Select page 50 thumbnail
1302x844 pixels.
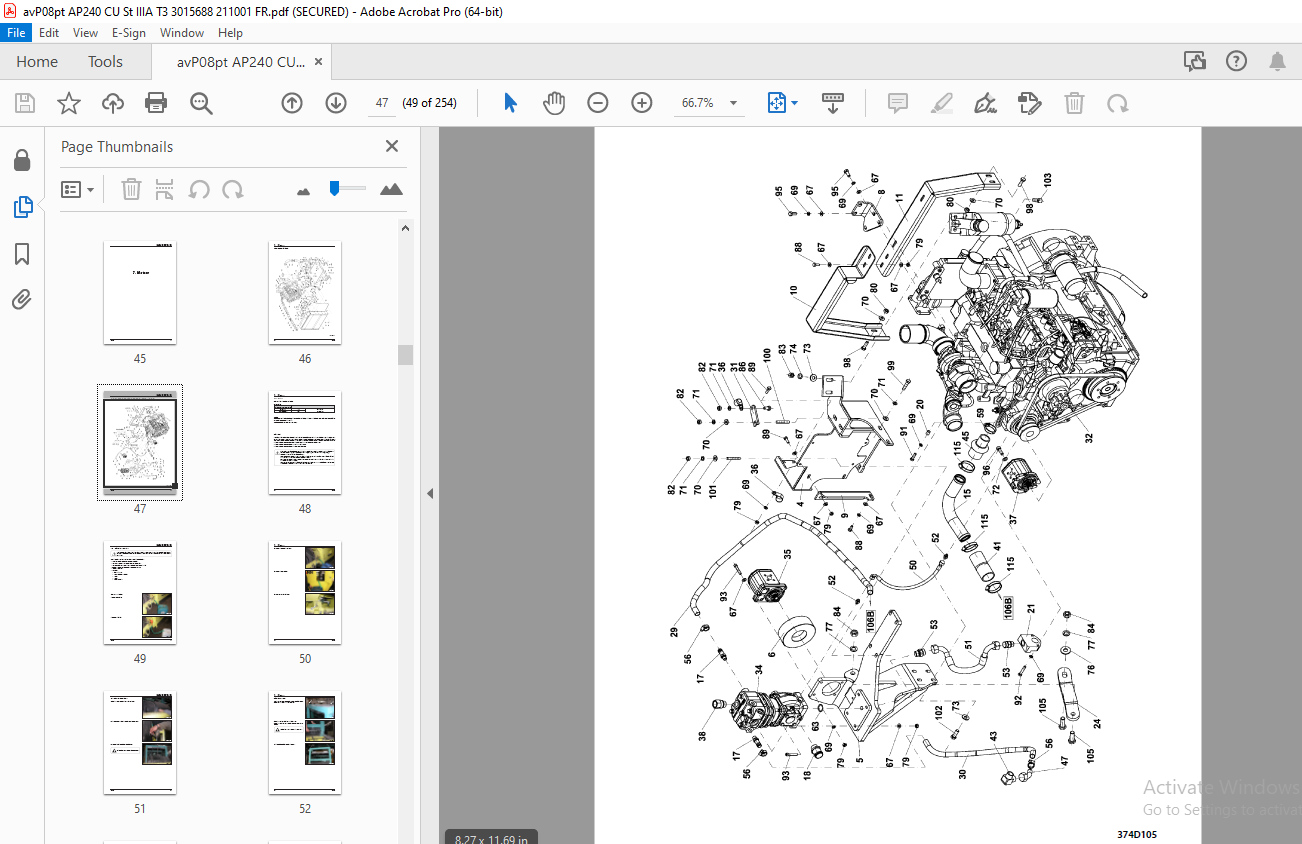(x=305, y=593)
